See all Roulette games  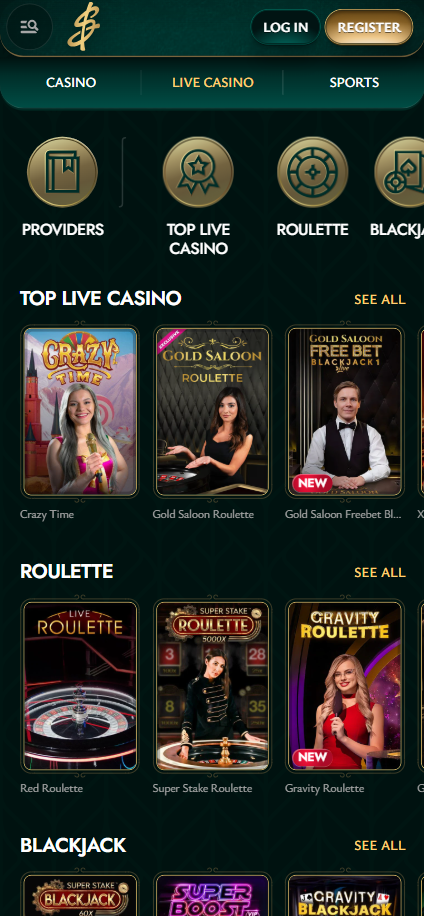coord(380,572)
